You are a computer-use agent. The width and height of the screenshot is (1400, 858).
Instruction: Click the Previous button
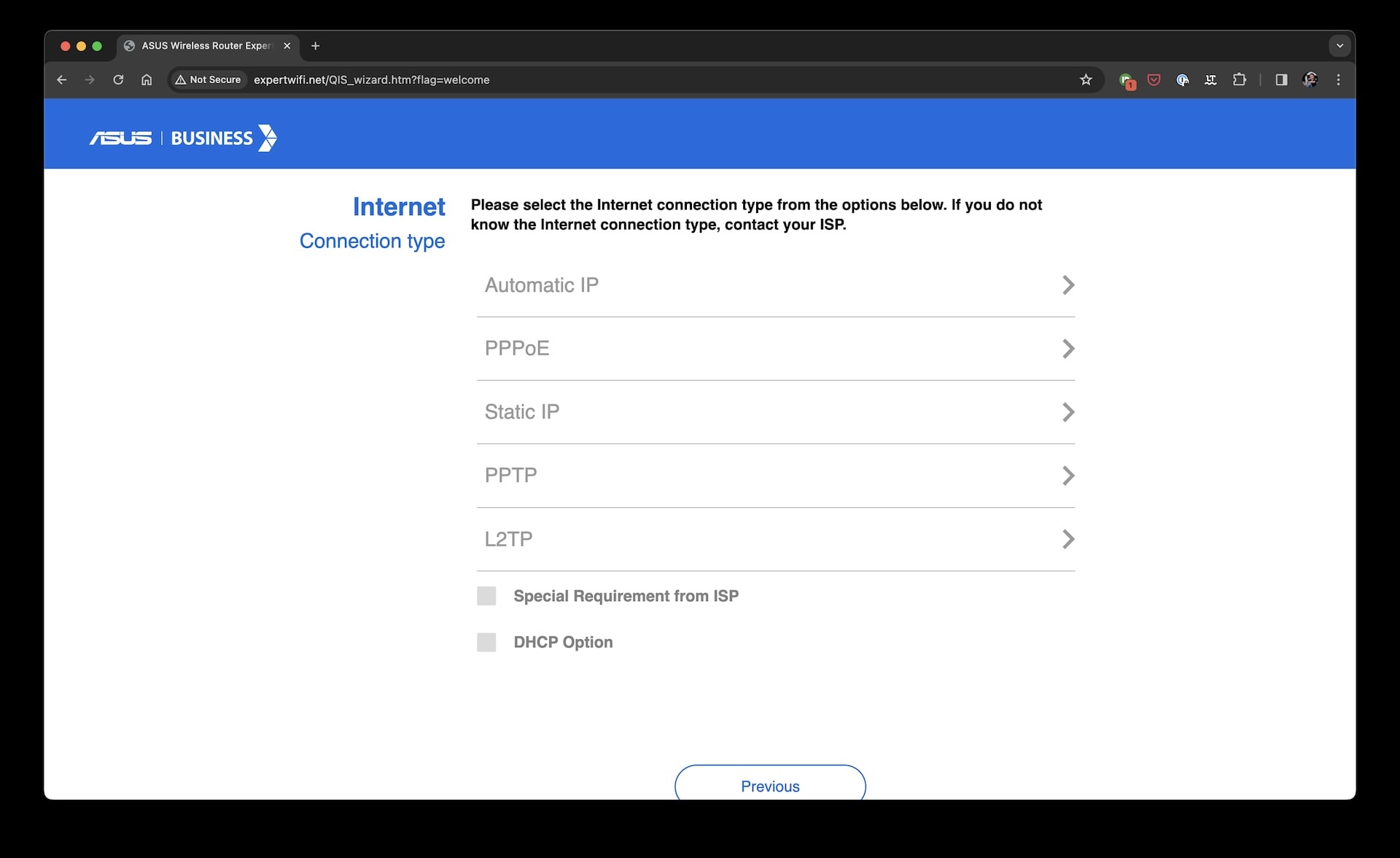click(770, 786)
